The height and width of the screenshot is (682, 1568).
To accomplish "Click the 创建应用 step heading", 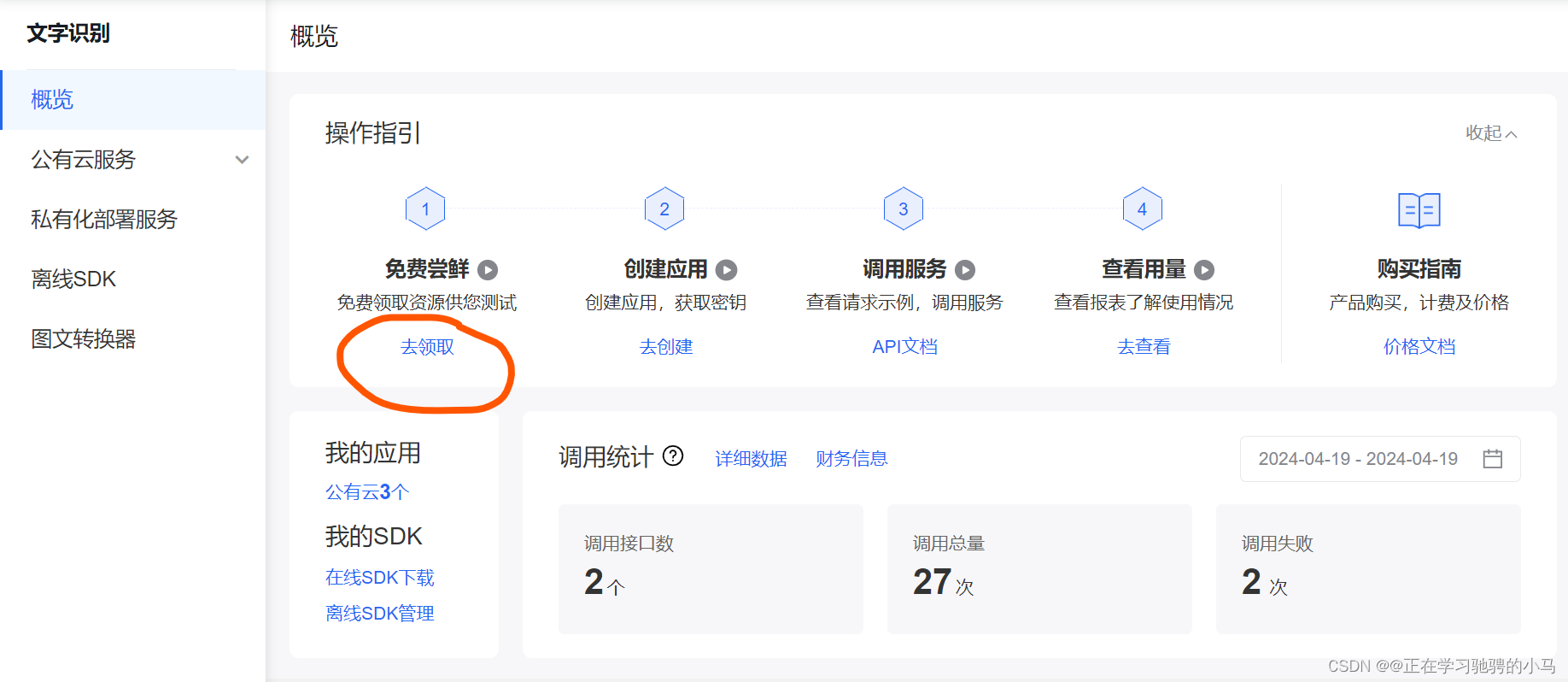I will 666,269.
